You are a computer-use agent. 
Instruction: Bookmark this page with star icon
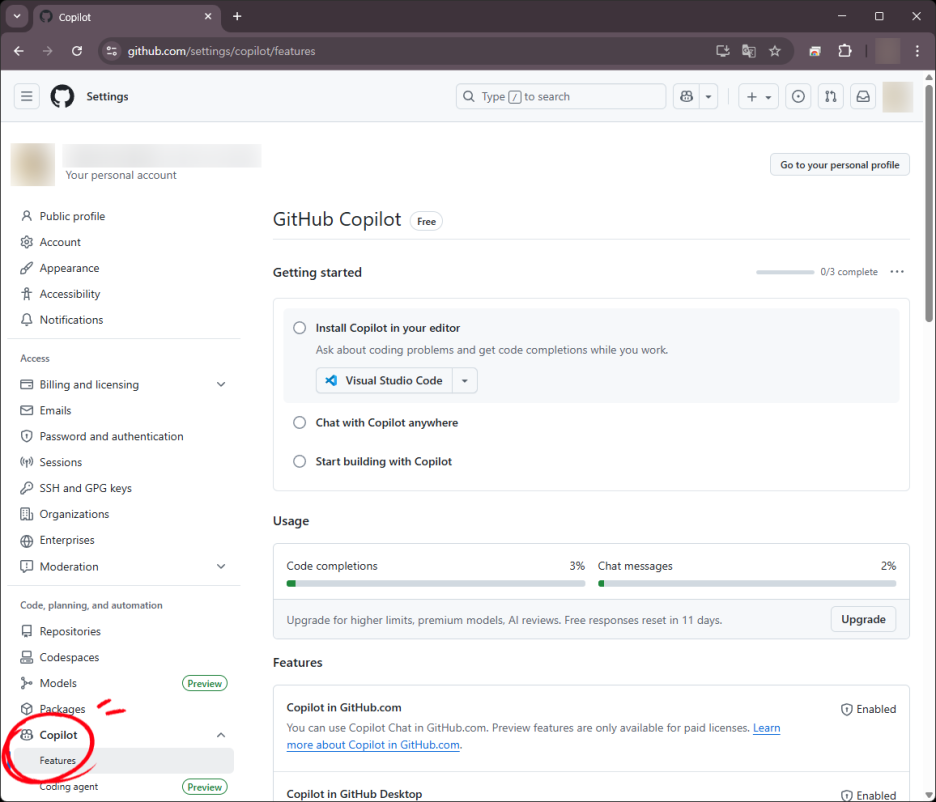774,51
